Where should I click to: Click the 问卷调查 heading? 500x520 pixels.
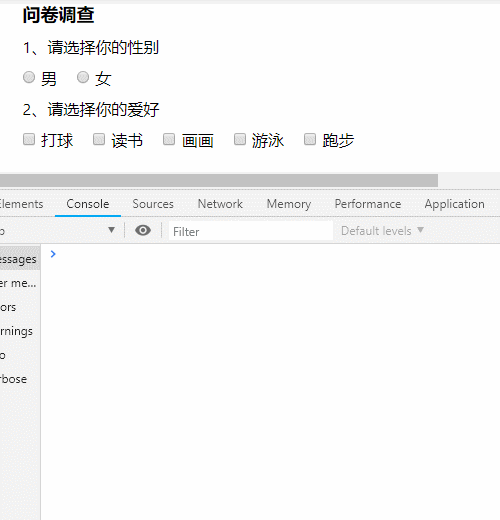coord(58,15)
